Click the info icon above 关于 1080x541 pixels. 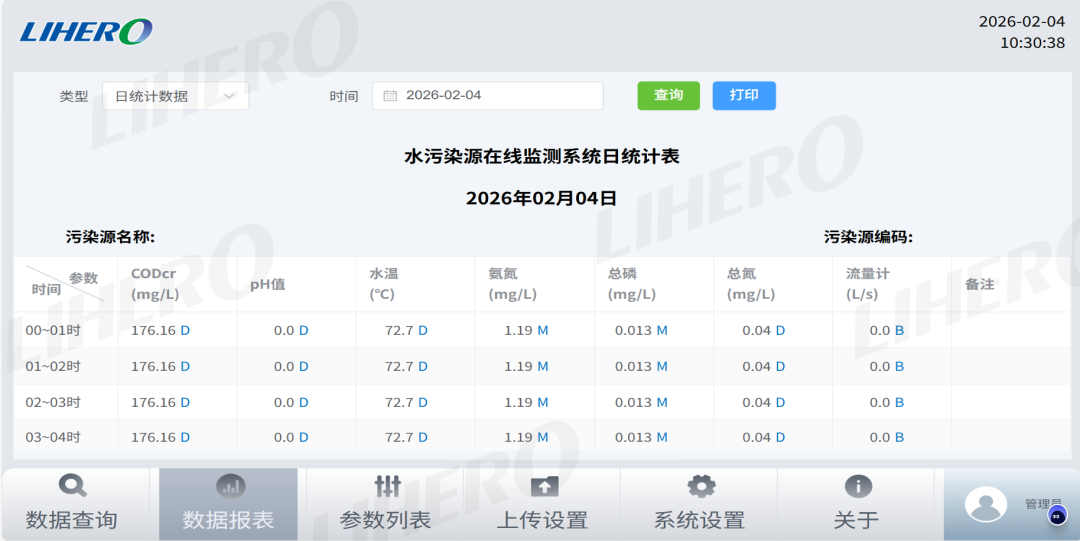pyautogui.click(x=858, y=486)
